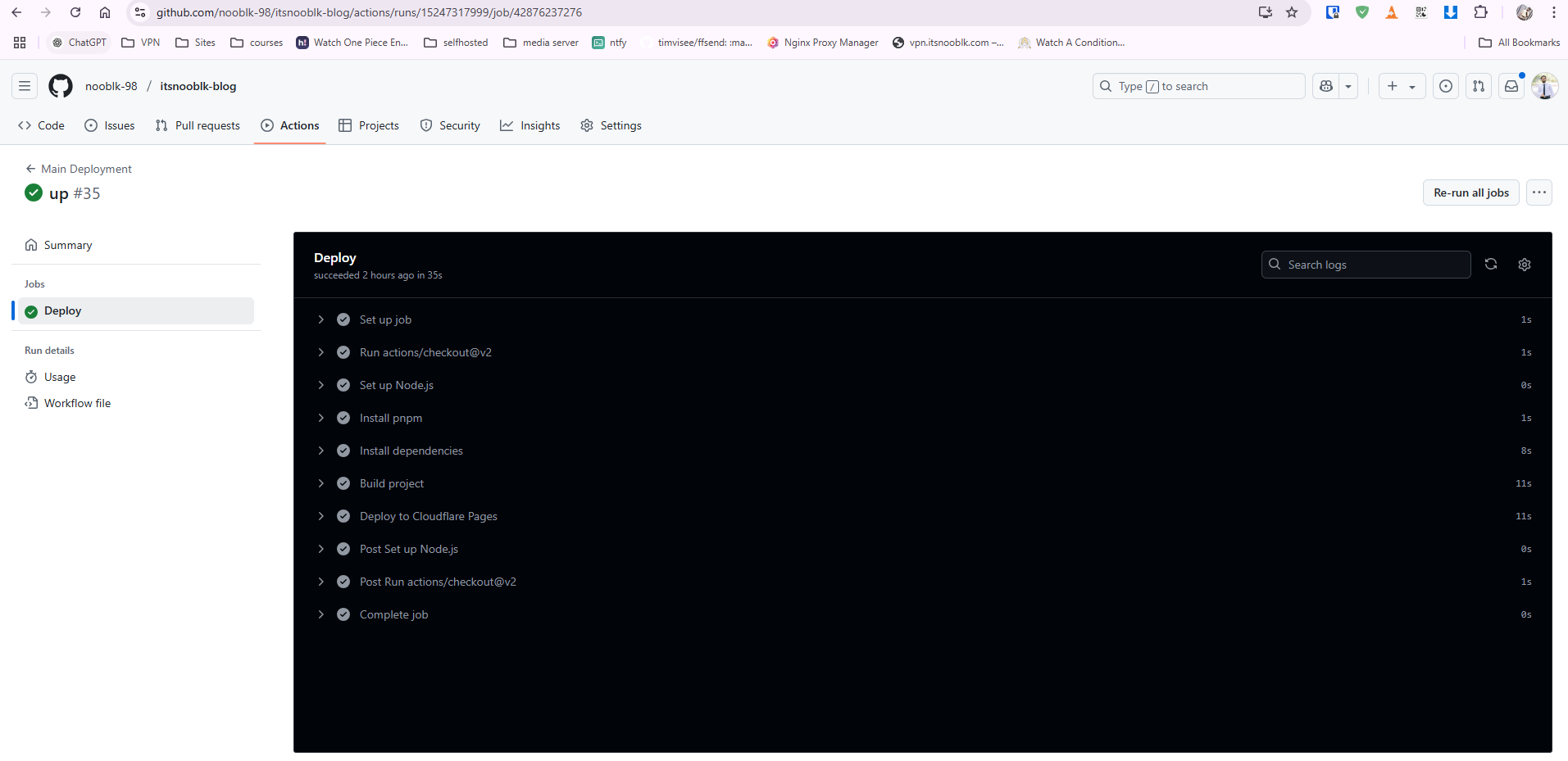The image size is (1568, 761).
Task: Open the Workflow file link
Action: tap(77, 402)
